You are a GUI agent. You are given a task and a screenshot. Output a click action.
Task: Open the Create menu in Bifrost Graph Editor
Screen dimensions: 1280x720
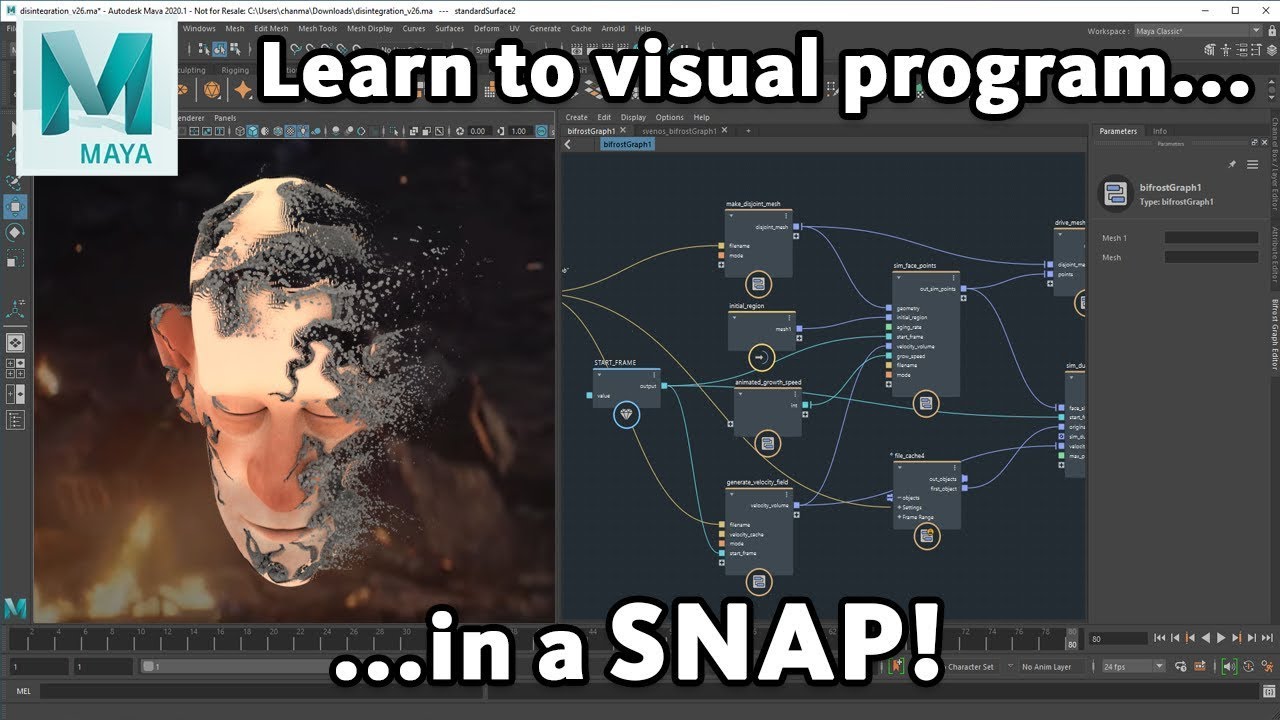coord(576,117)
